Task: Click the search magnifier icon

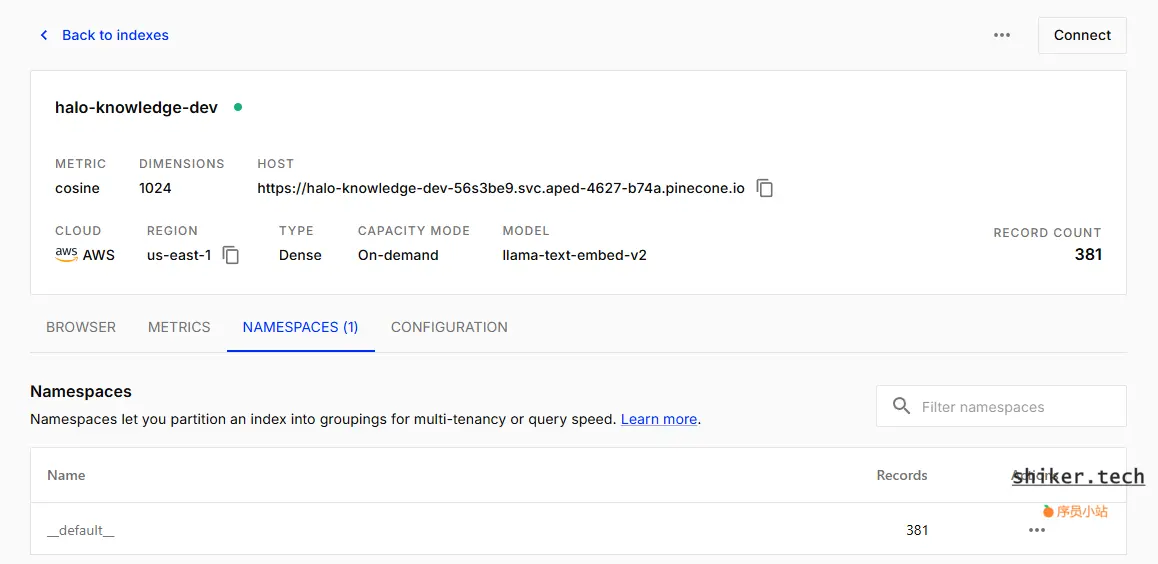Action: tap(901, 406)
